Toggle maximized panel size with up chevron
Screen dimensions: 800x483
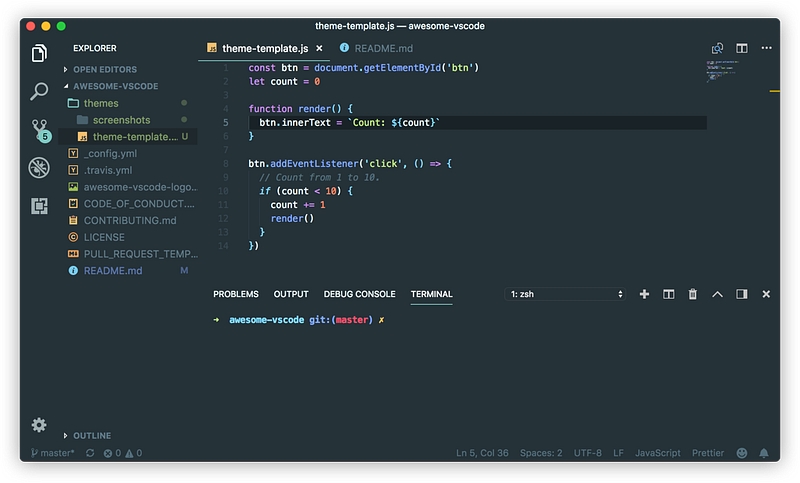tap(717, 294)
